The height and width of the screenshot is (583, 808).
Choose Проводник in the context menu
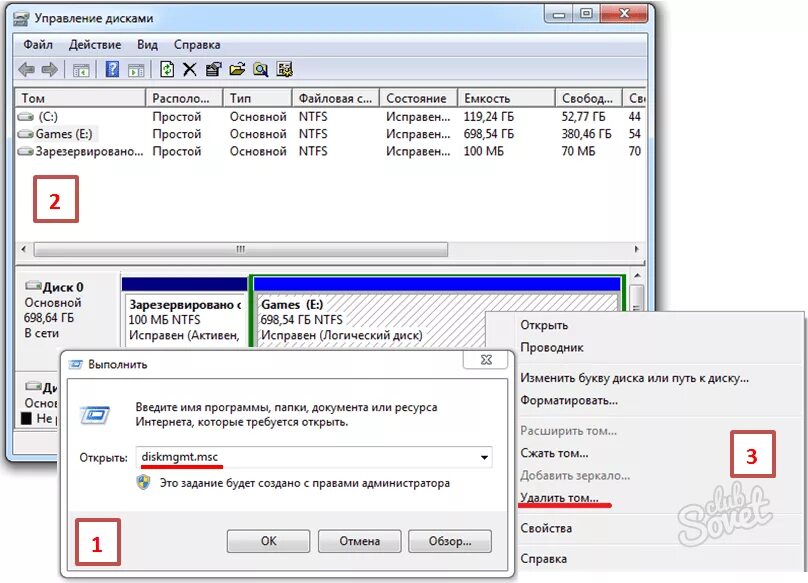click(552, 347)
